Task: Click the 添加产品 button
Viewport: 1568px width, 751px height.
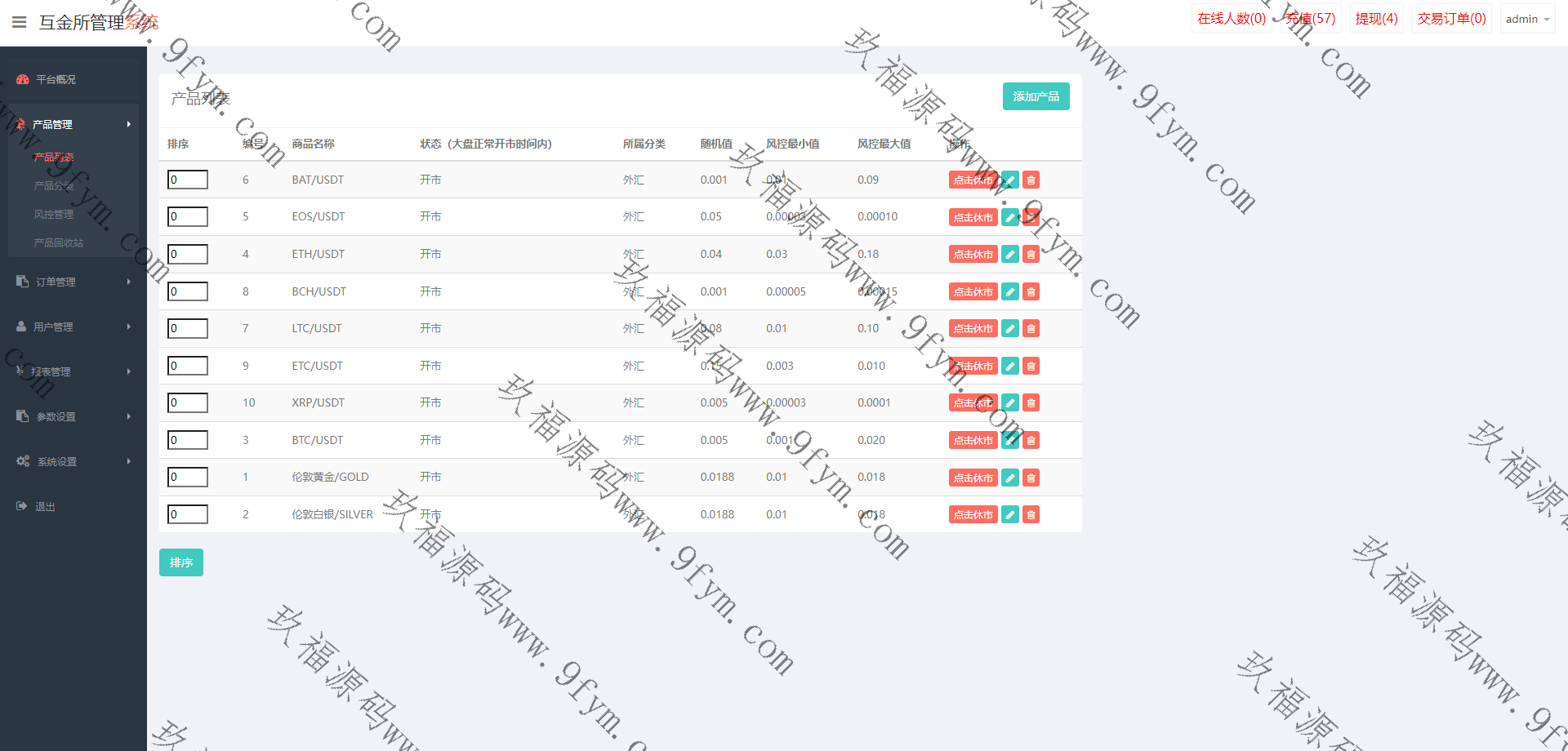Action: coord(1036,96)
